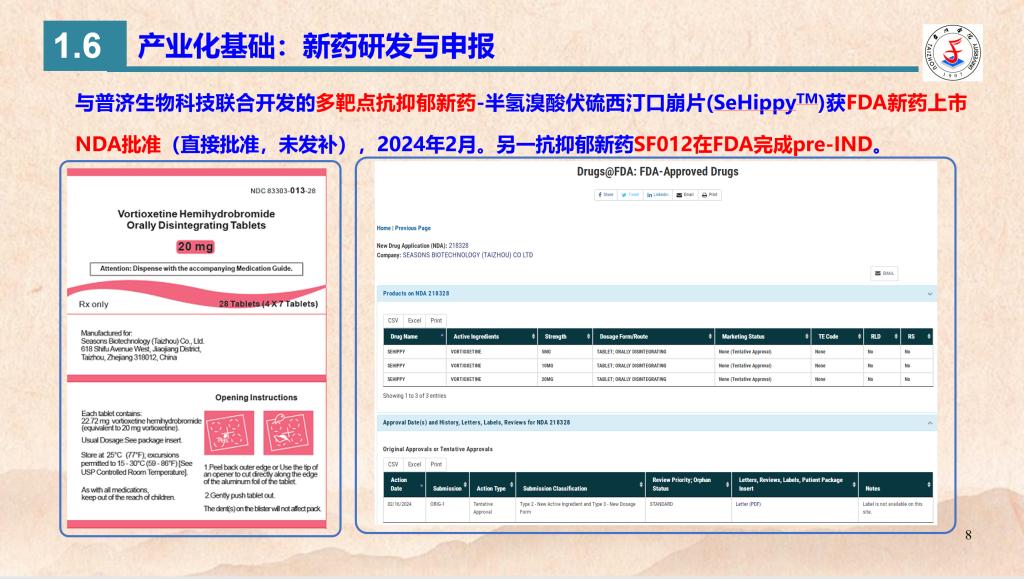Sort by the Marketing Status column header

pyautogui.click(x=763, y=337)
